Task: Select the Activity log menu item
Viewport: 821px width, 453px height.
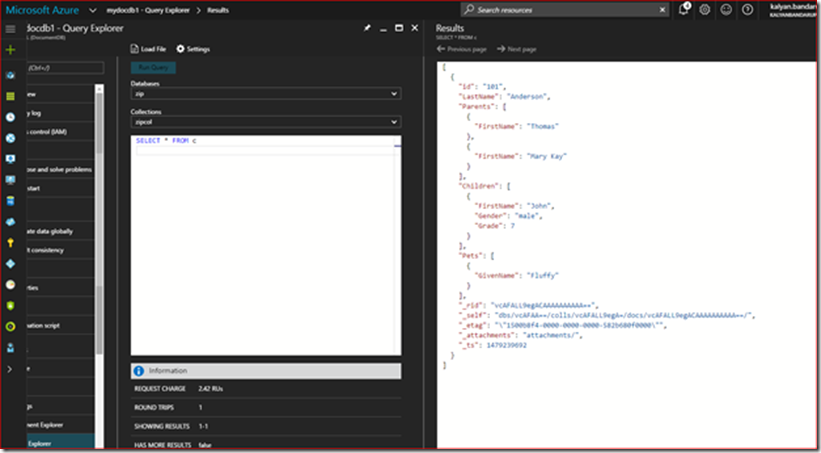Action: pyautogui.click(x=60, y=113)
